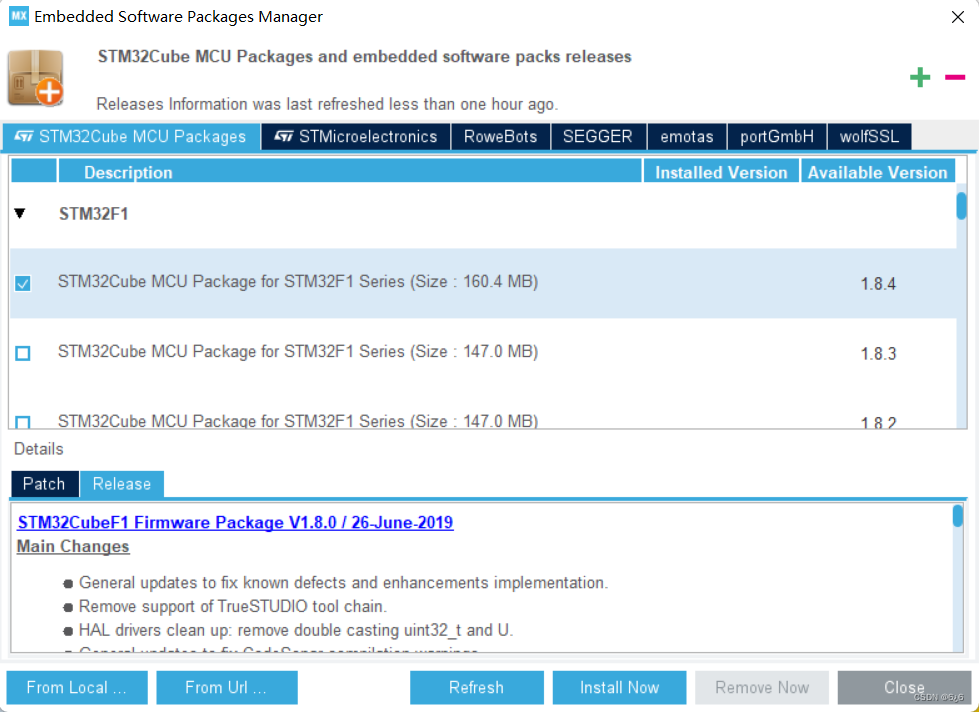Switch to the Patch details tab
Image resolution: width=979 pixels, height=712 pixels.
tap(44, 484)
